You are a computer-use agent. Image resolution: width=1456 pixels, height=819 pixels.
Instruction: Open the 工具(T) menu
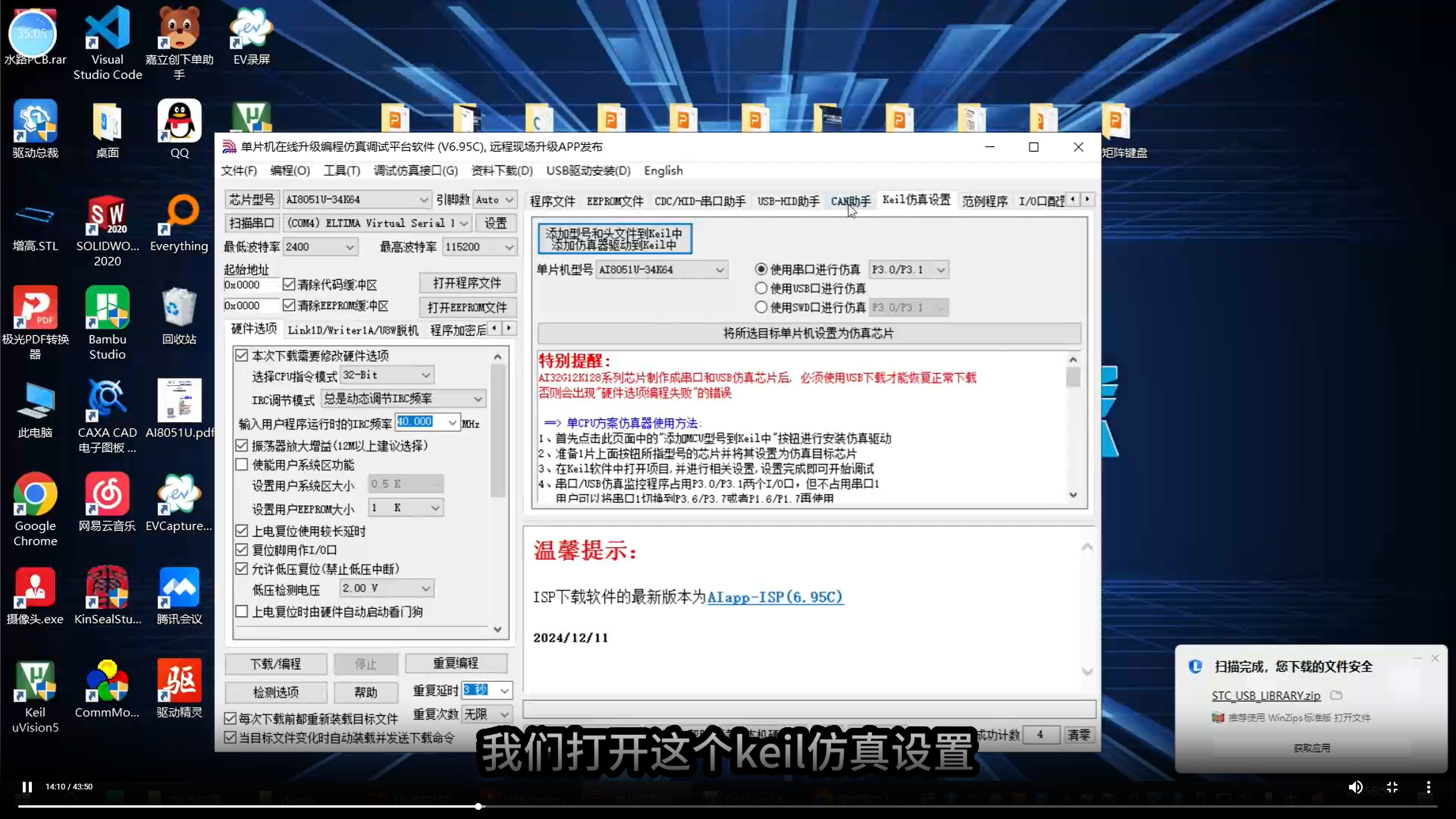[x=341, y=170]
